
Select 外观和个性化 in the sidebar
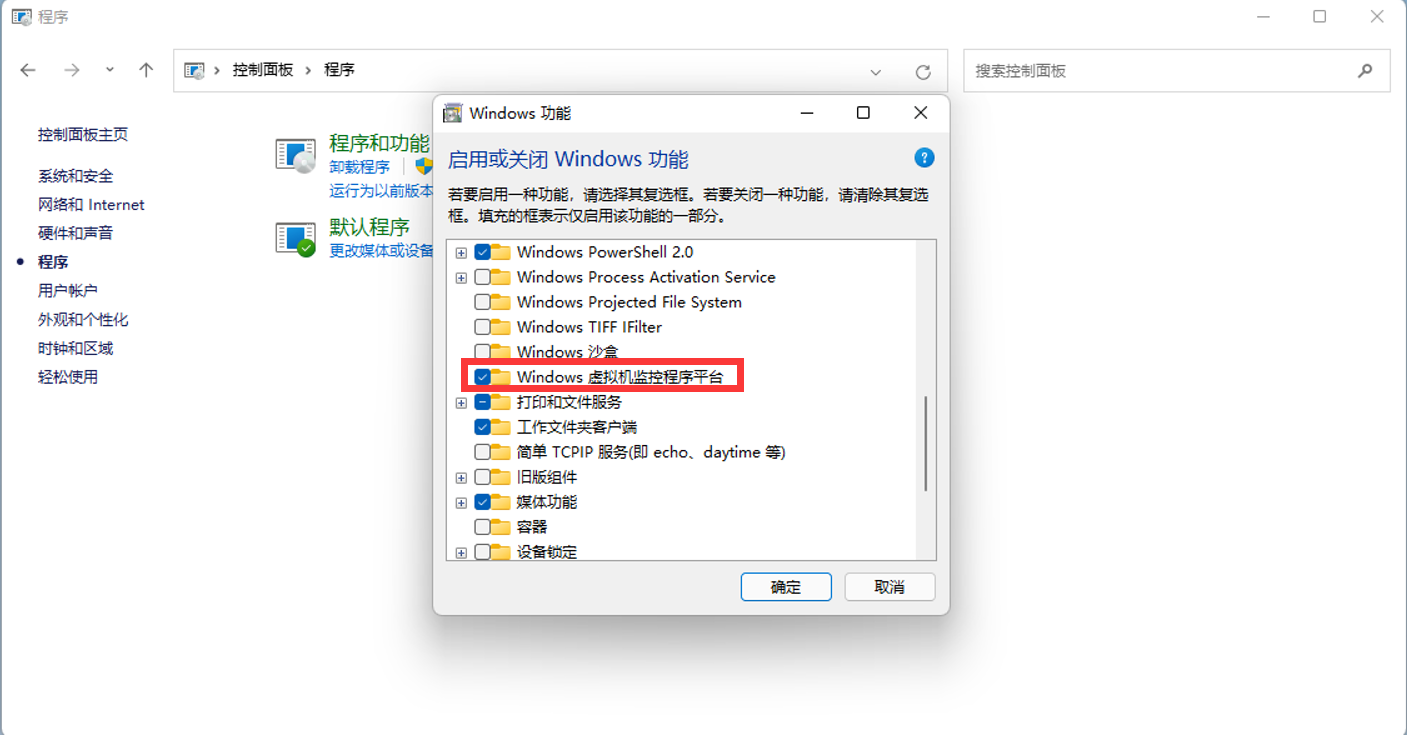[83, 320]
